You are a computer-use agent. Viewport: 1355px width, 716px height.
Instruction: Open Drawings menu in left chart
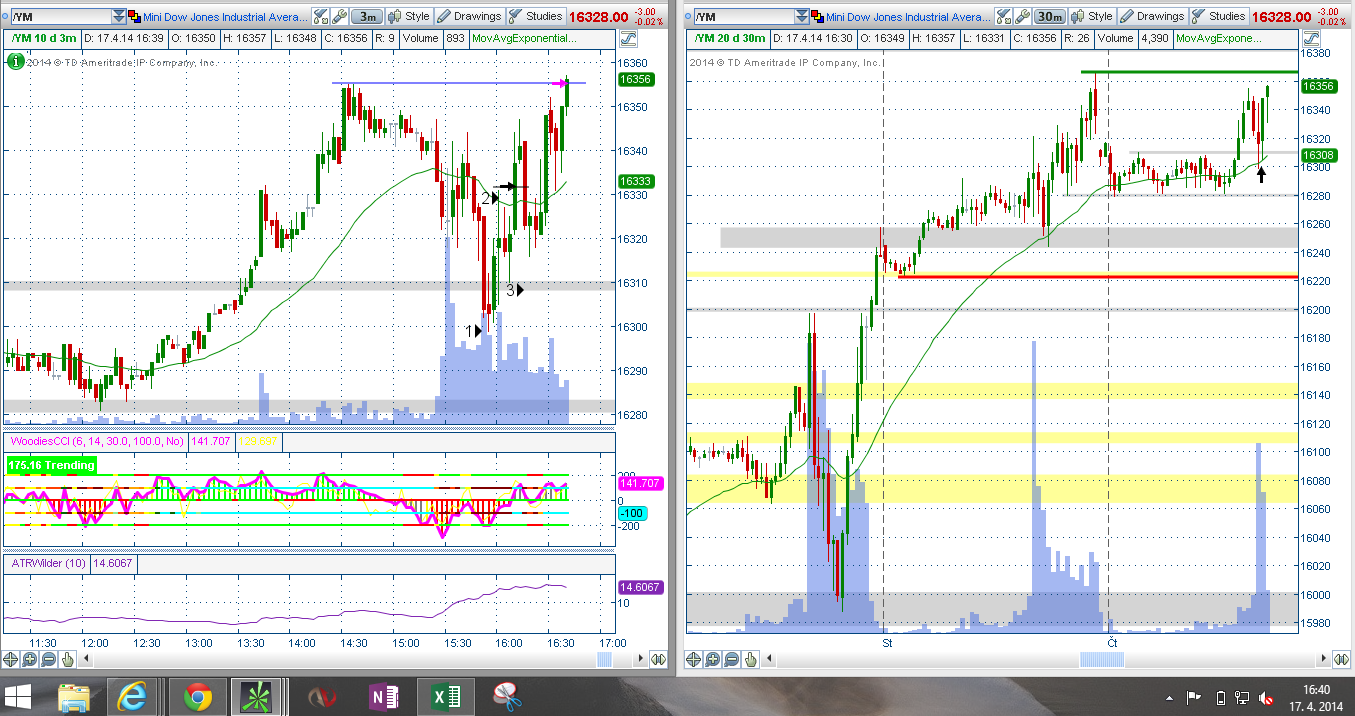pos(470,16)
